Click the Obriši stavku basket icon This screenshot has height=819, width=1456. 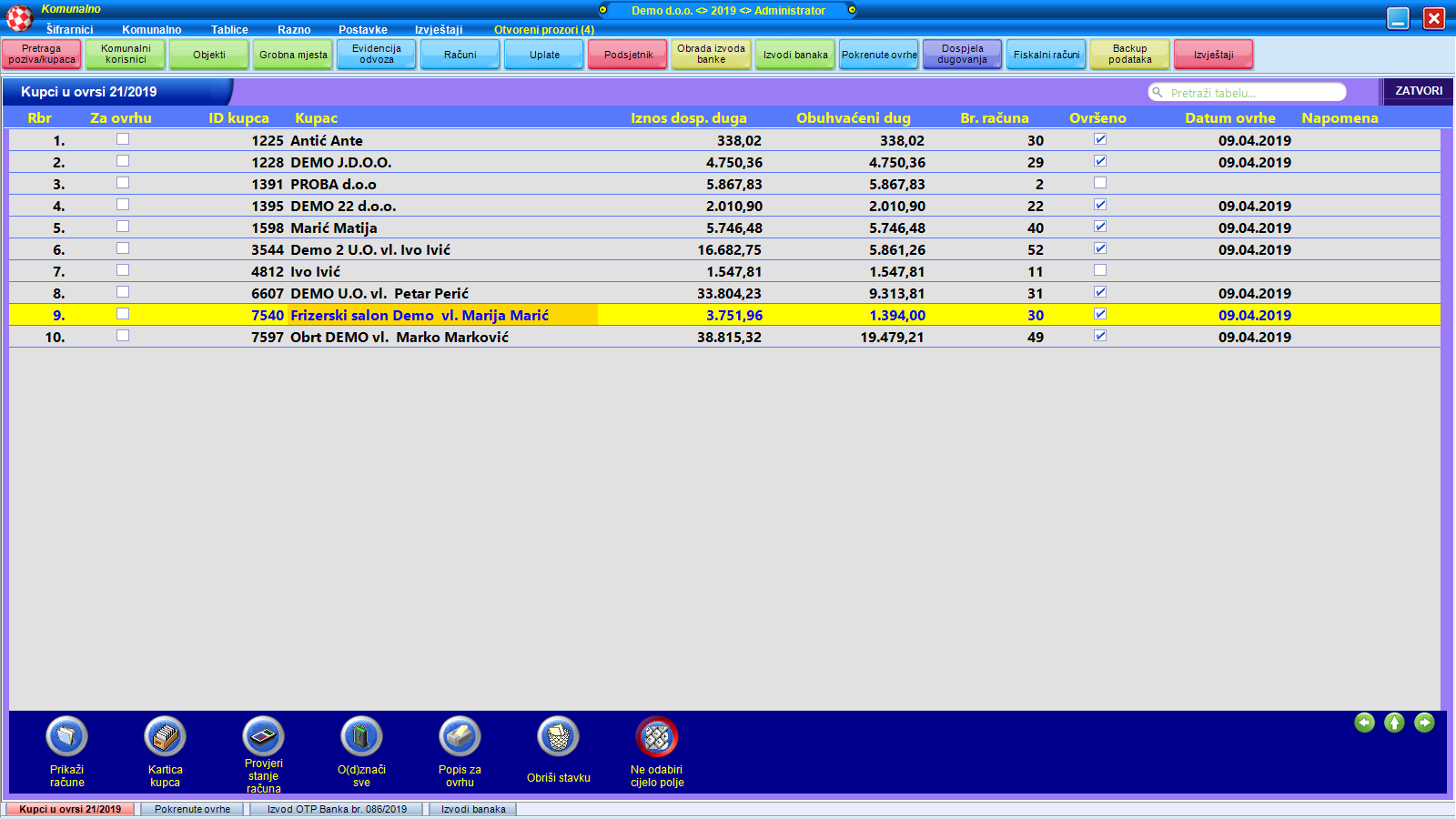558,737
